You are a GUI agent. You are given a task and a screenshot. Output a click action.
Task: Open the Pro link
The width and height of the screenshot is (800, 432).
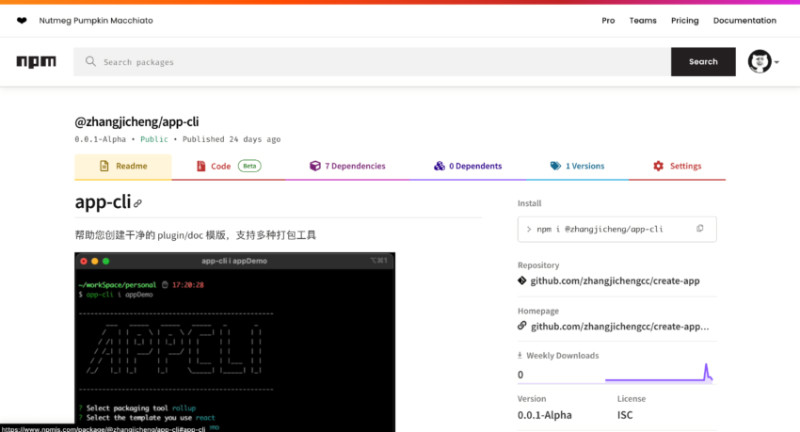pos(608,20)
